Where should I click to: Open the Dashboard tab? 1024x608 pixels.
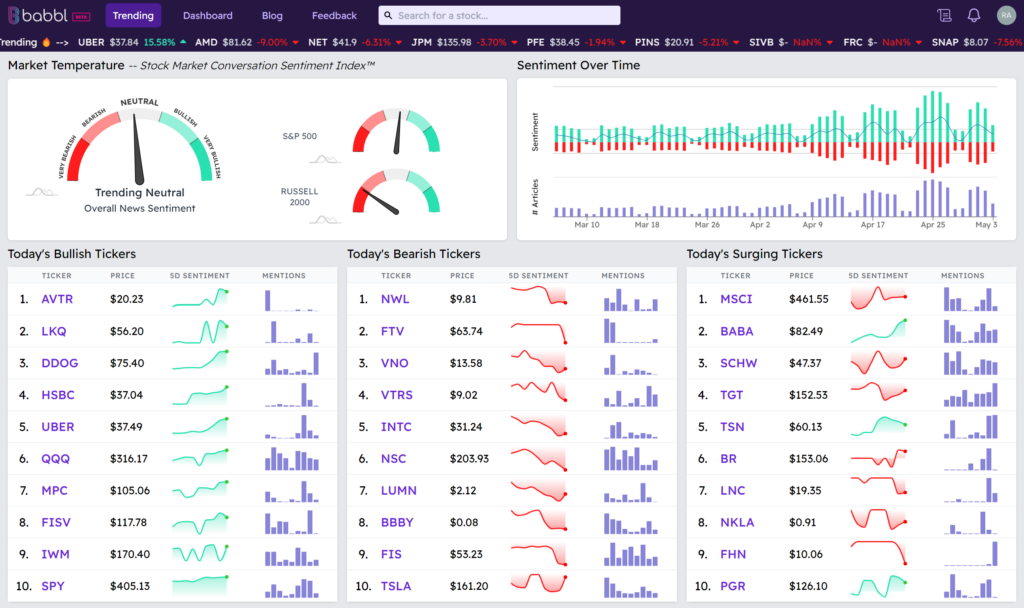(207, 16)
